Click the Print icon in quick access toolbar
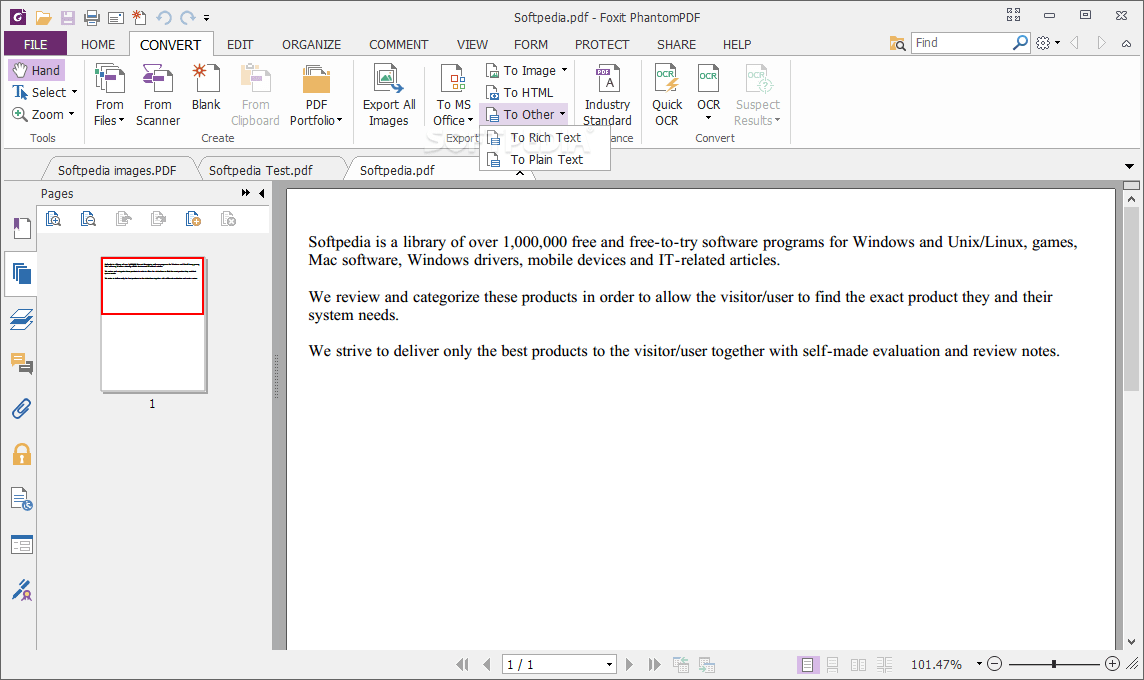 click(x=91, y=17)
